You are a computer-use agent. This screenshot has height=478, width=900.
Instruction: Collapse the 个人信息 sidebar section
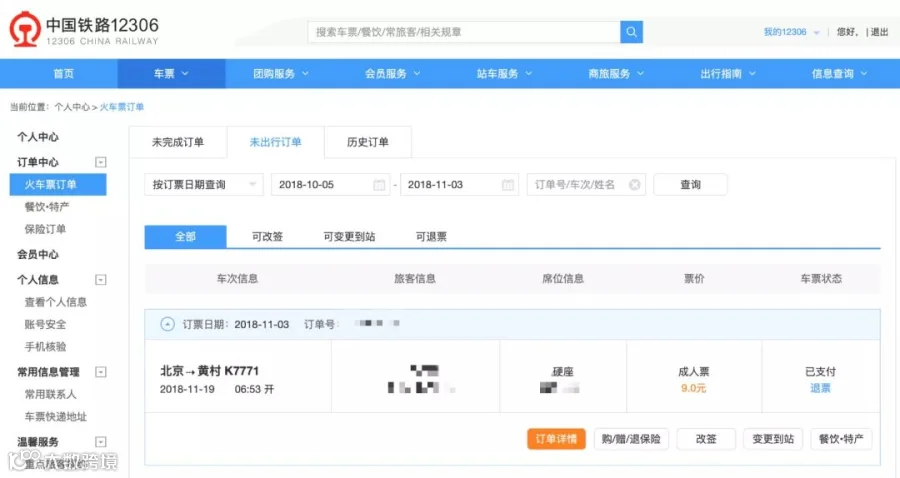point(100,280)
